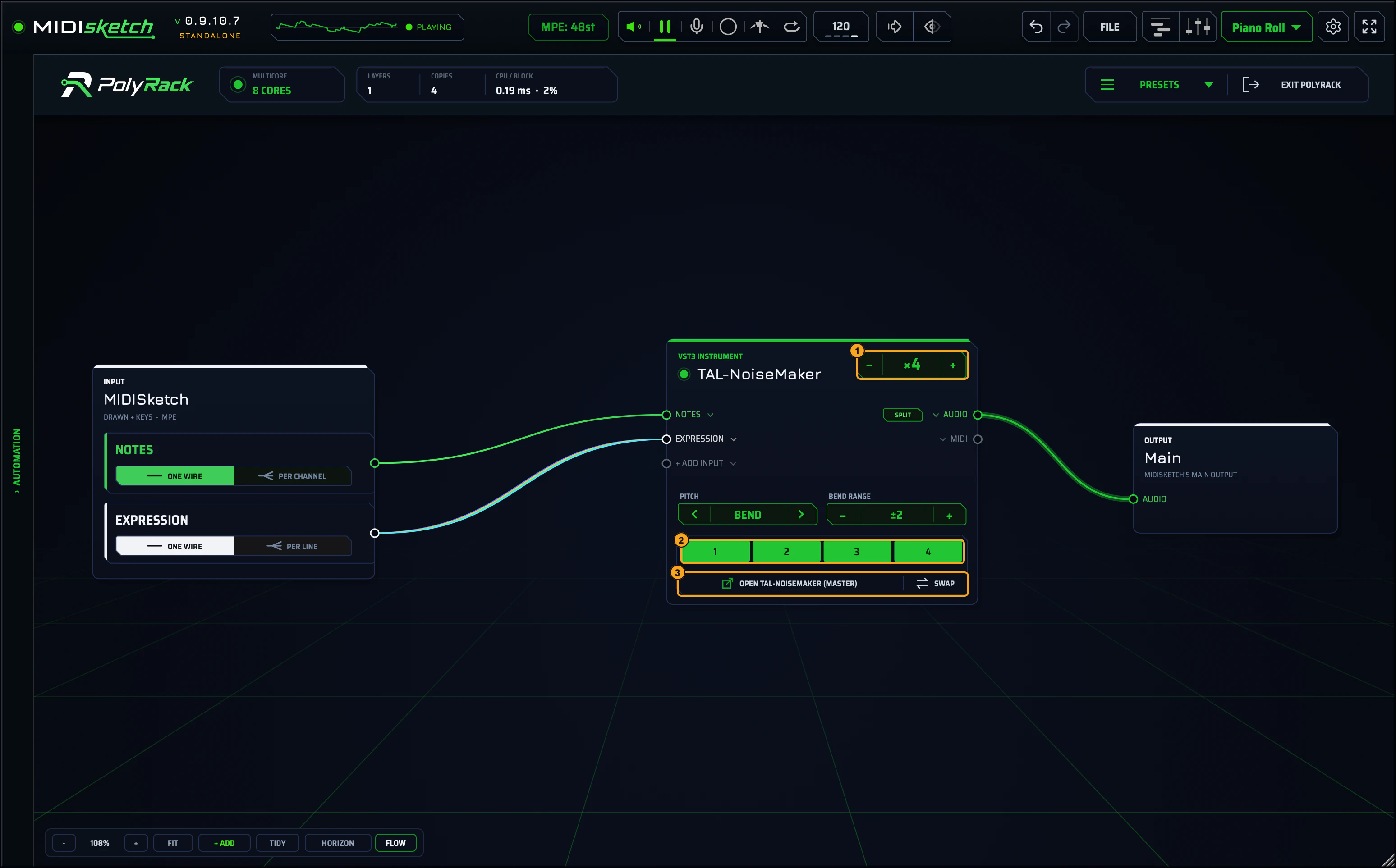Mute audio with the speaker icon

pos(634,27)
